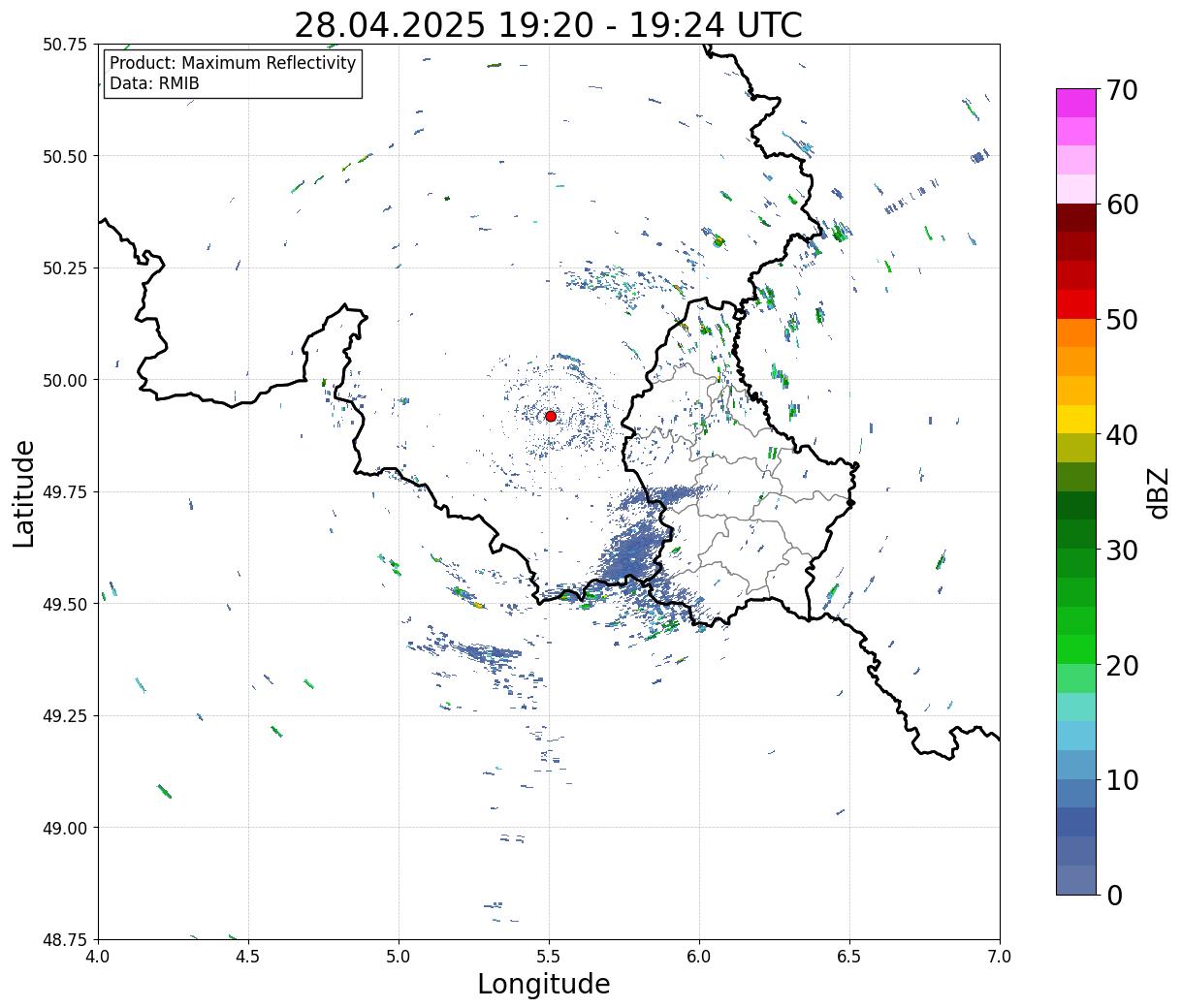
Task: Click the 49.50 latitude tick label
Action: click(x=65, y=604)
